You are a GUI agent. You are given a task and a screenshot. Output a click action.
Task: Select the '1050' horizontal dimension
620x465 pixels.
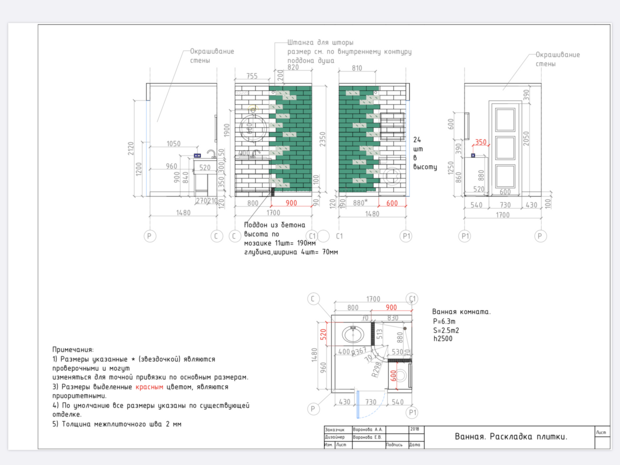173,144
